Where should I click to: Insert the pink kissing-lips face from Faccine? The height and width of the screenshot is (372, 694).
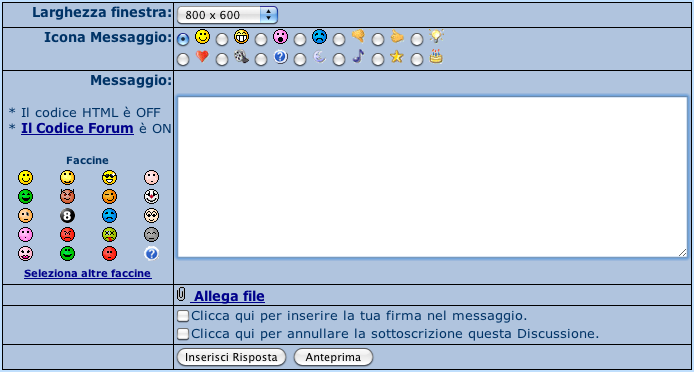[26, 254]
